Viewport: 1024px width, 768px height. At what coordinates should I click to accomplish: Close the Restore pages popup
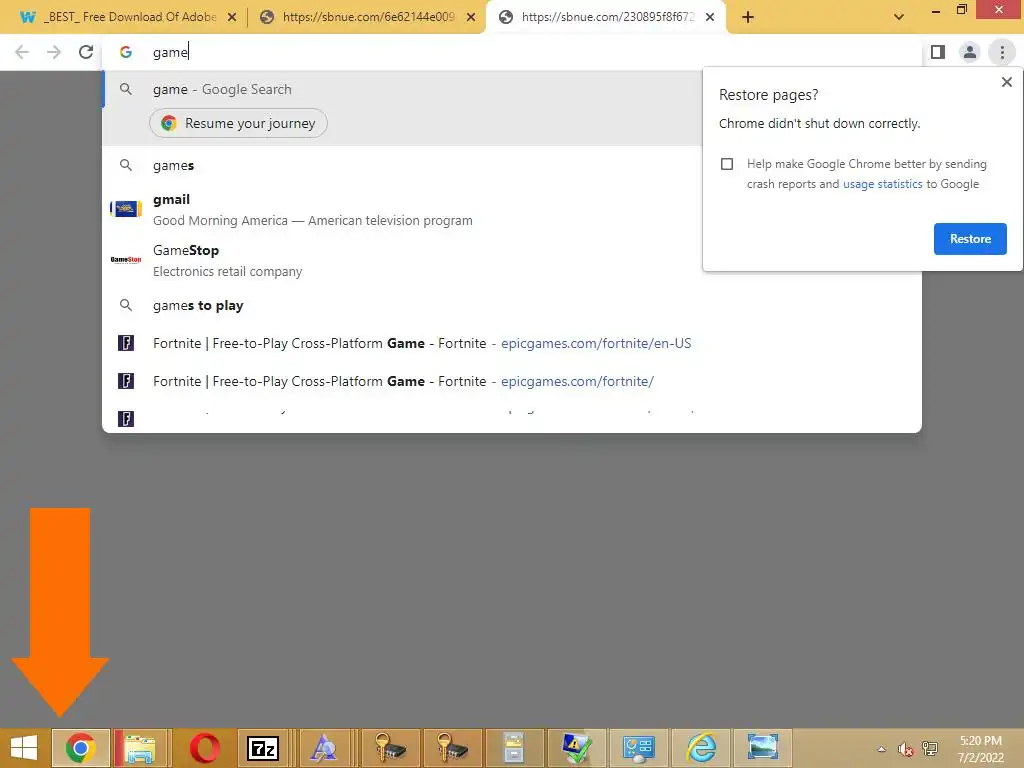1006,82
